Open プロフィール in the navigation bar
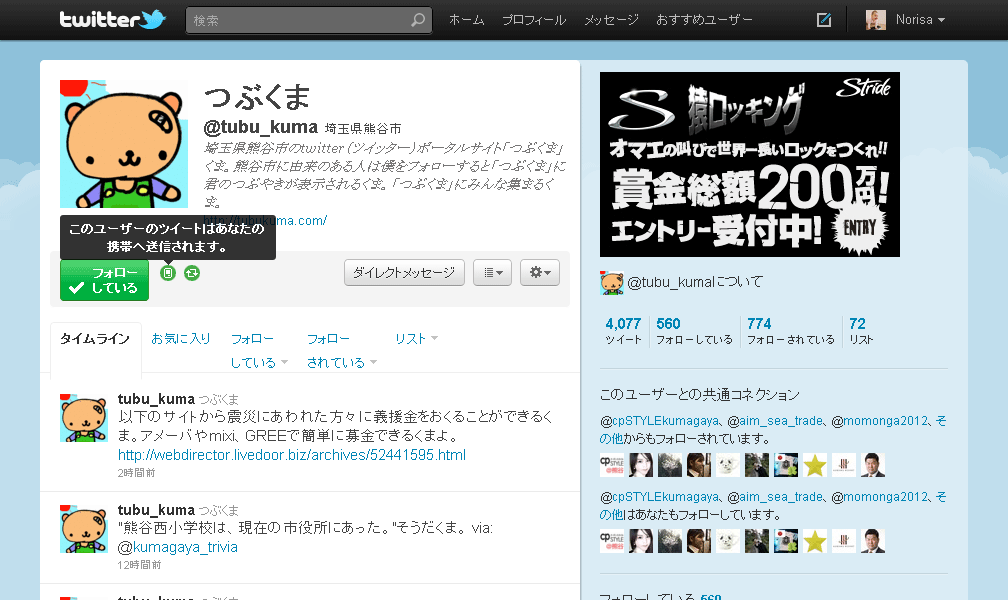 pos(534,20)
